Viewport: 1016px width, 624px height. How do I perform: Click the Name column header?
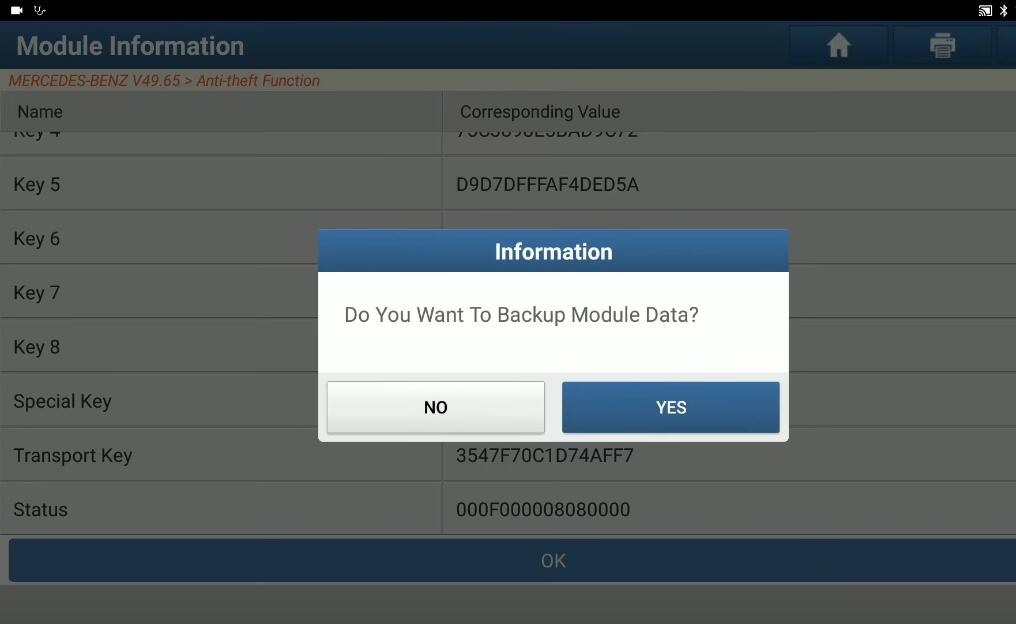[40, 111]
